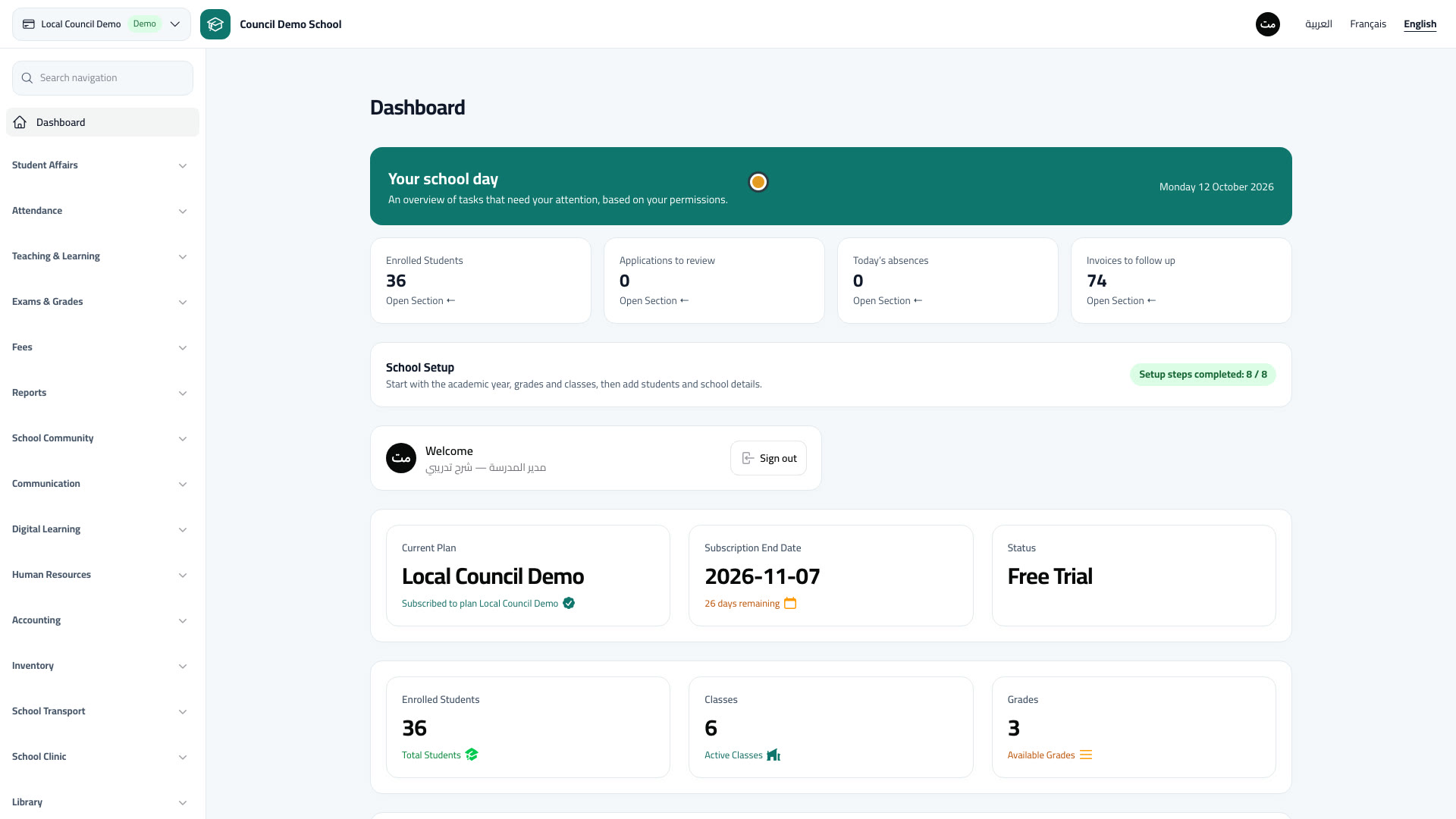Screen dimensions: 1456x819
Task: Click the arrow icon under Enrolled Students 36
Action: (x=451, y=301)
